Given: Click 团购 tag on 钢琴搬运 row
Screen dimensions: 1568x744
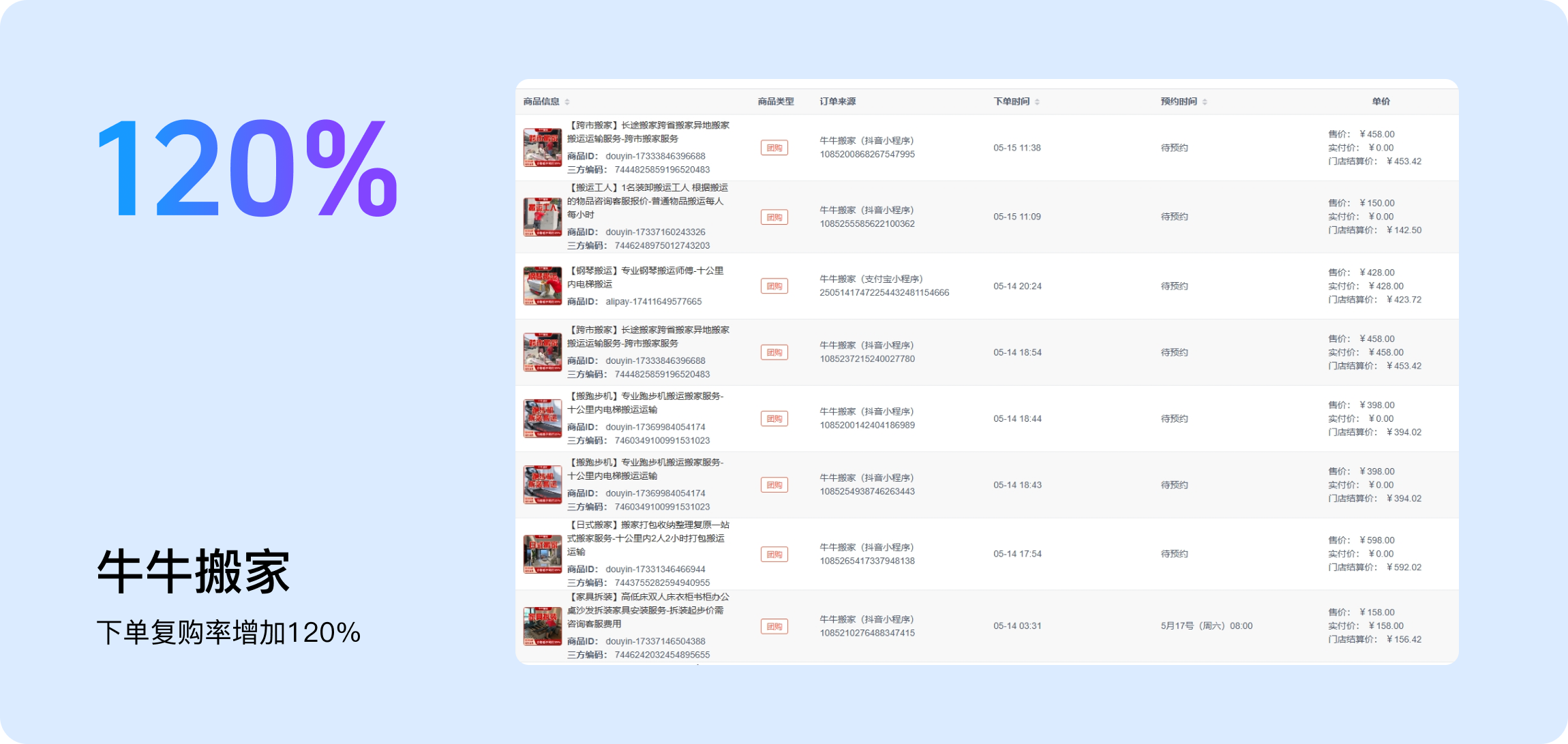Looking at the screenshot, I should pos(774,286).
